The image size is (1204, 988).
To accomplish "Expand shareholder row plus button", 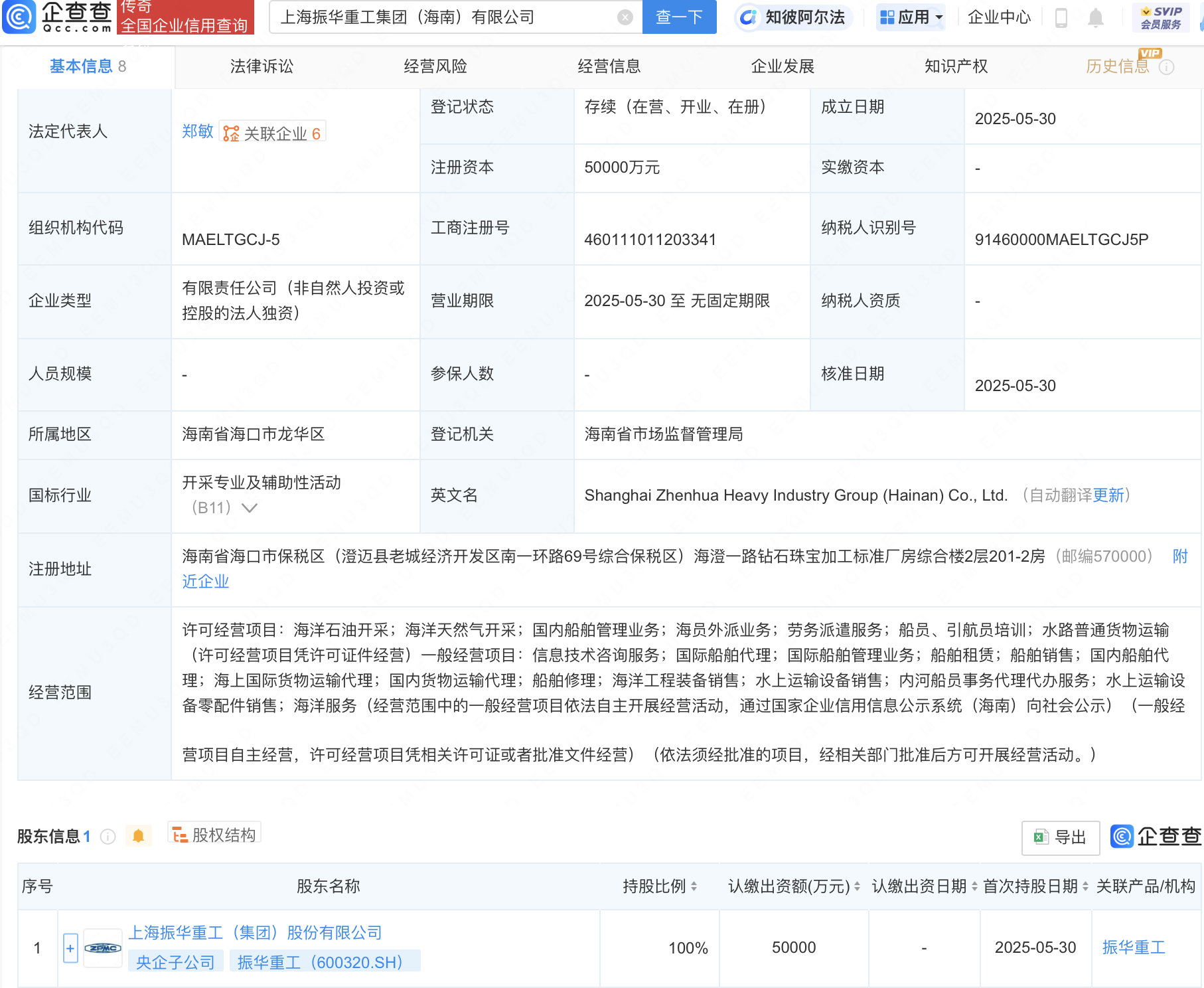I will coord(70,947).
